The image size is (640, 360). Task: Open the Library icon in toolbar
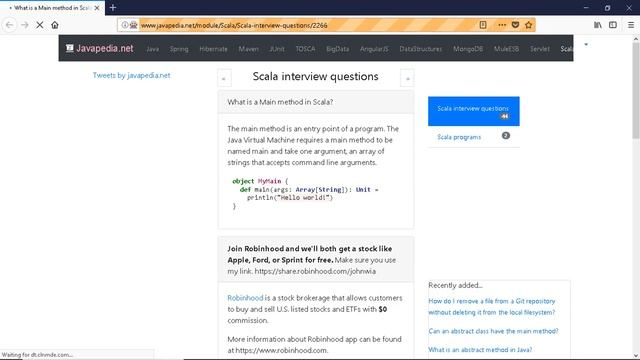(598, 25)
